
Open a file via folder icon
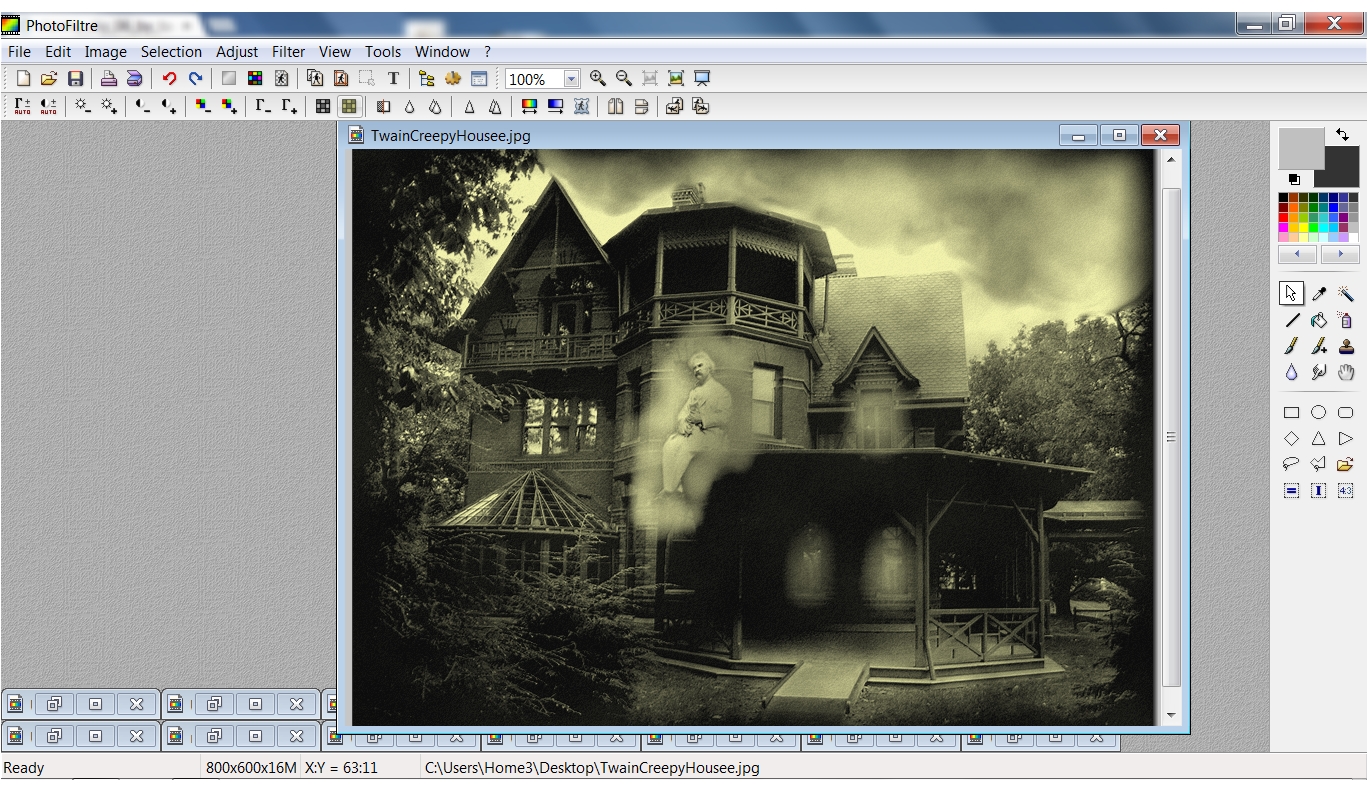48,79
